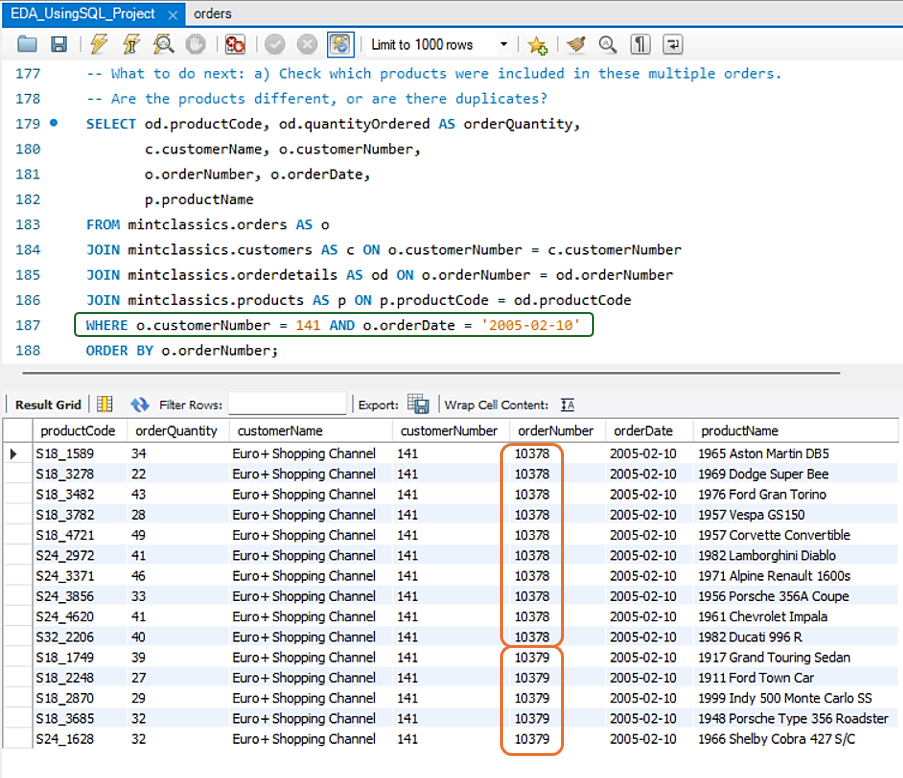Open the Limit to 1000 rows dropdown

point(439,44)
